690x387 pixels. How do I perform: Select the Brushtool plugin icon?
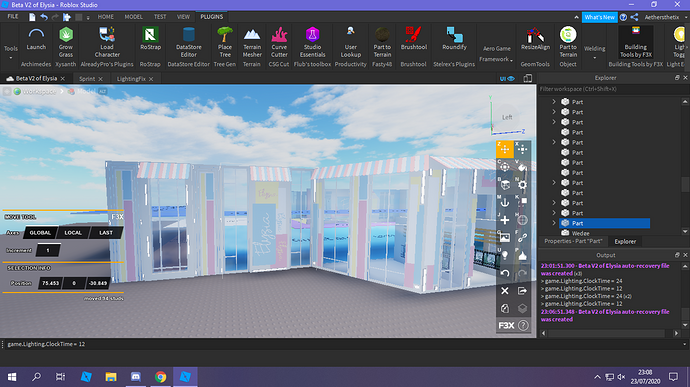coord(414,39)
